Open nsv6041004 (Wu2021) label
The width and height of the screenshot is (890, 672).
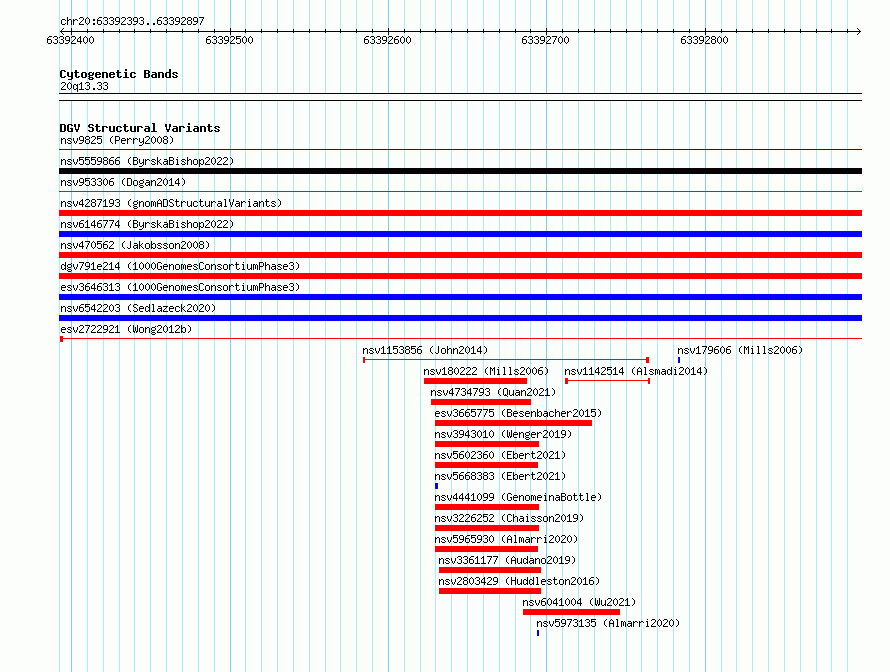point(579,602)
